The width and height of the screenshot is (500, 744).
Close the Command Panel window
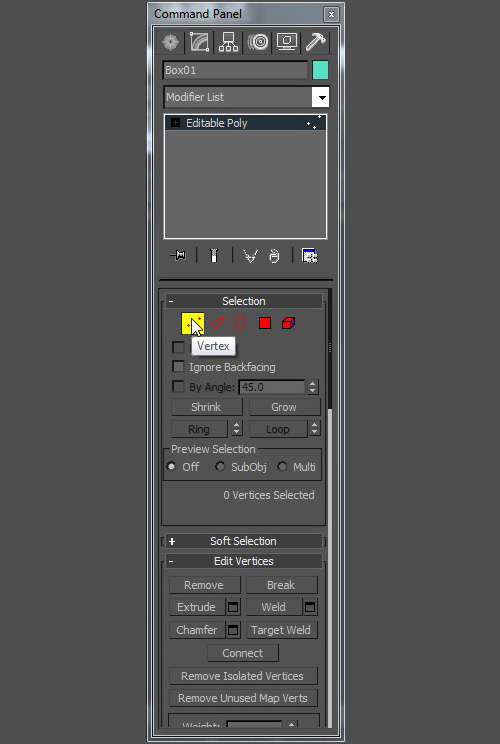click(331, 14)
